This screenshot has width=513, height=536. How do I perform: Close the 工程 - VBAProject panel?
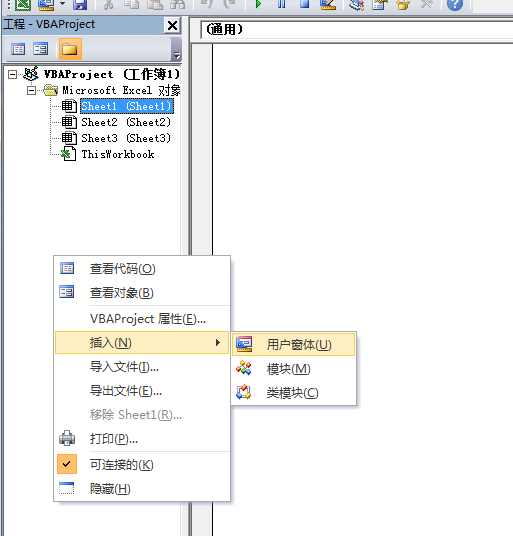pos(172,25)
